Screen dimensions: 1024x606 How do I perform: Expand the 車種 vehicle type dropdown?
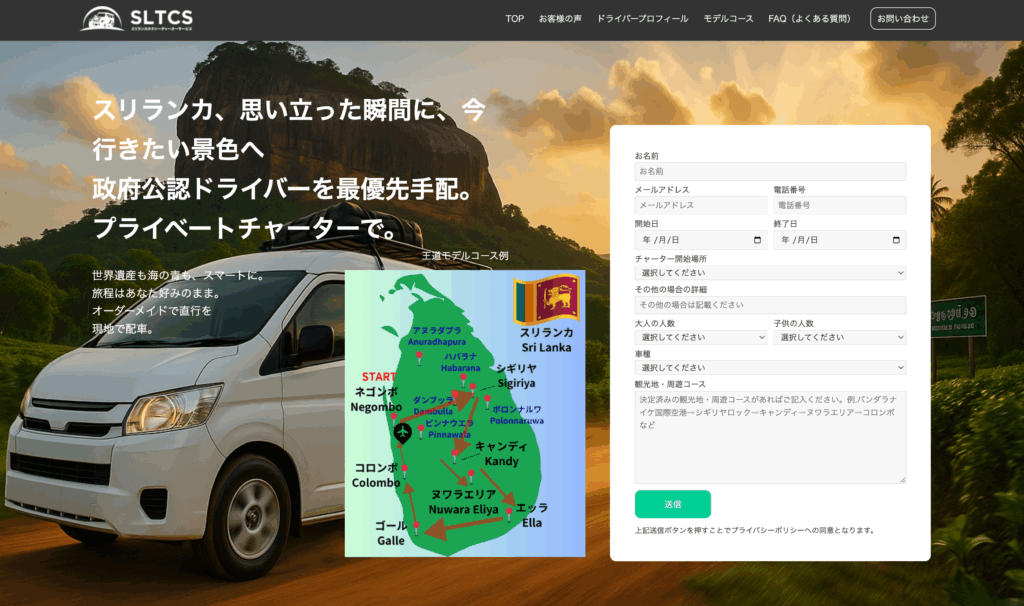click(769, 368)
